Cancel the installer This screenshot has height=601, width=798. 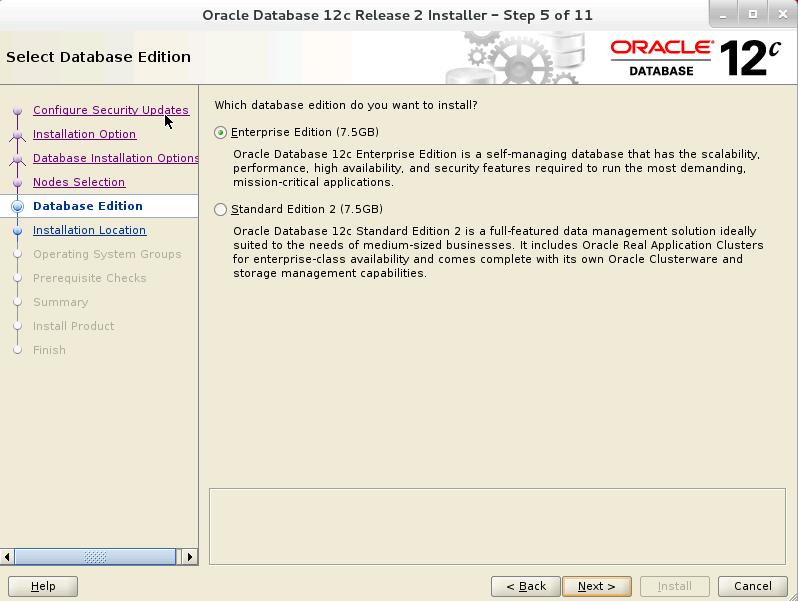pyautogui.click(x=753, y=586)
